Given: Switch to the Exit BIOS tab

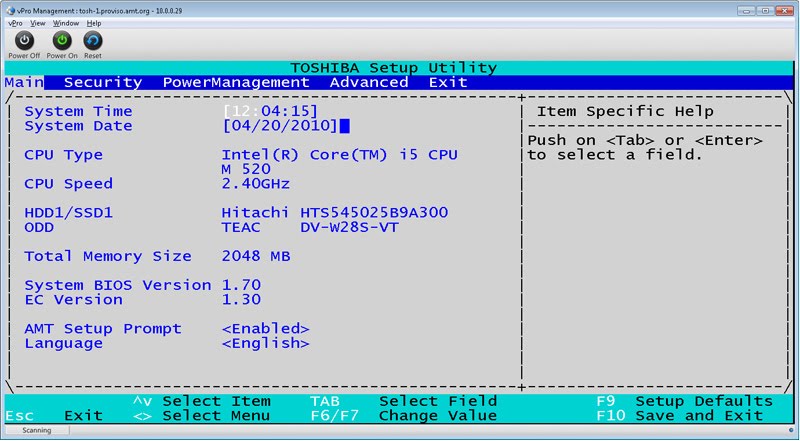Looking at the screenshot, I should (x=448, y=82).
